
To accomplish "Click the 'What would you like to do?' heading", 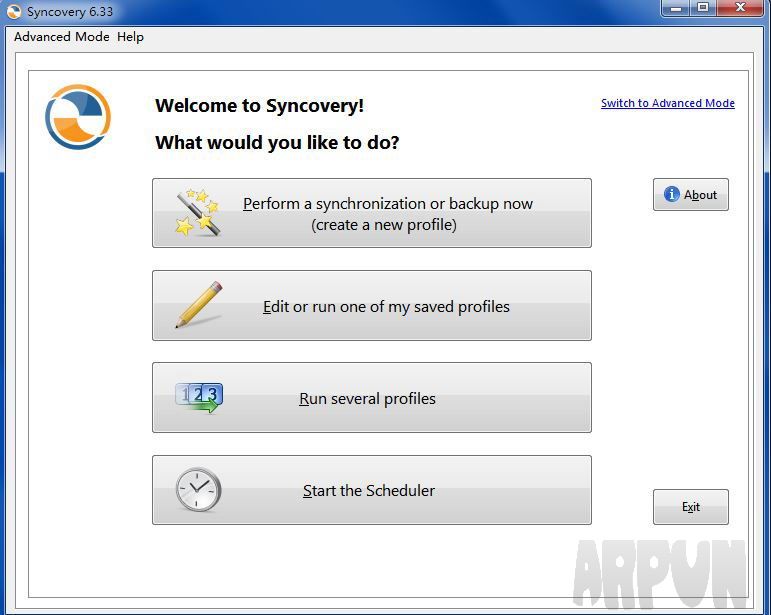I will point(277,143).
